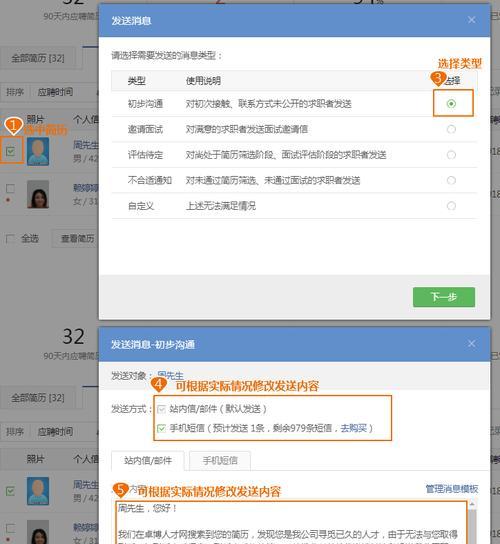This screenshot has height=544, width=500.
Task: Open the 周先生 profile photo thumbnail
Action: click(x=38, y=151)
